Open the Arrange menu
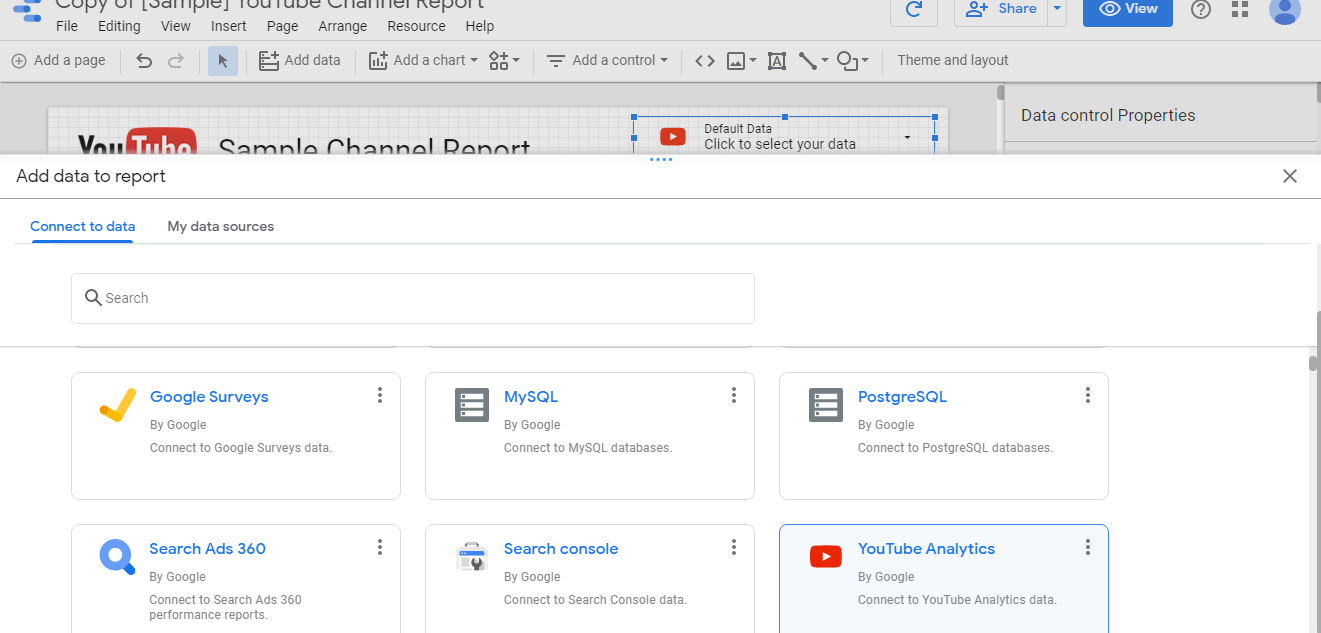1321x633 pixels. (343, 26)
